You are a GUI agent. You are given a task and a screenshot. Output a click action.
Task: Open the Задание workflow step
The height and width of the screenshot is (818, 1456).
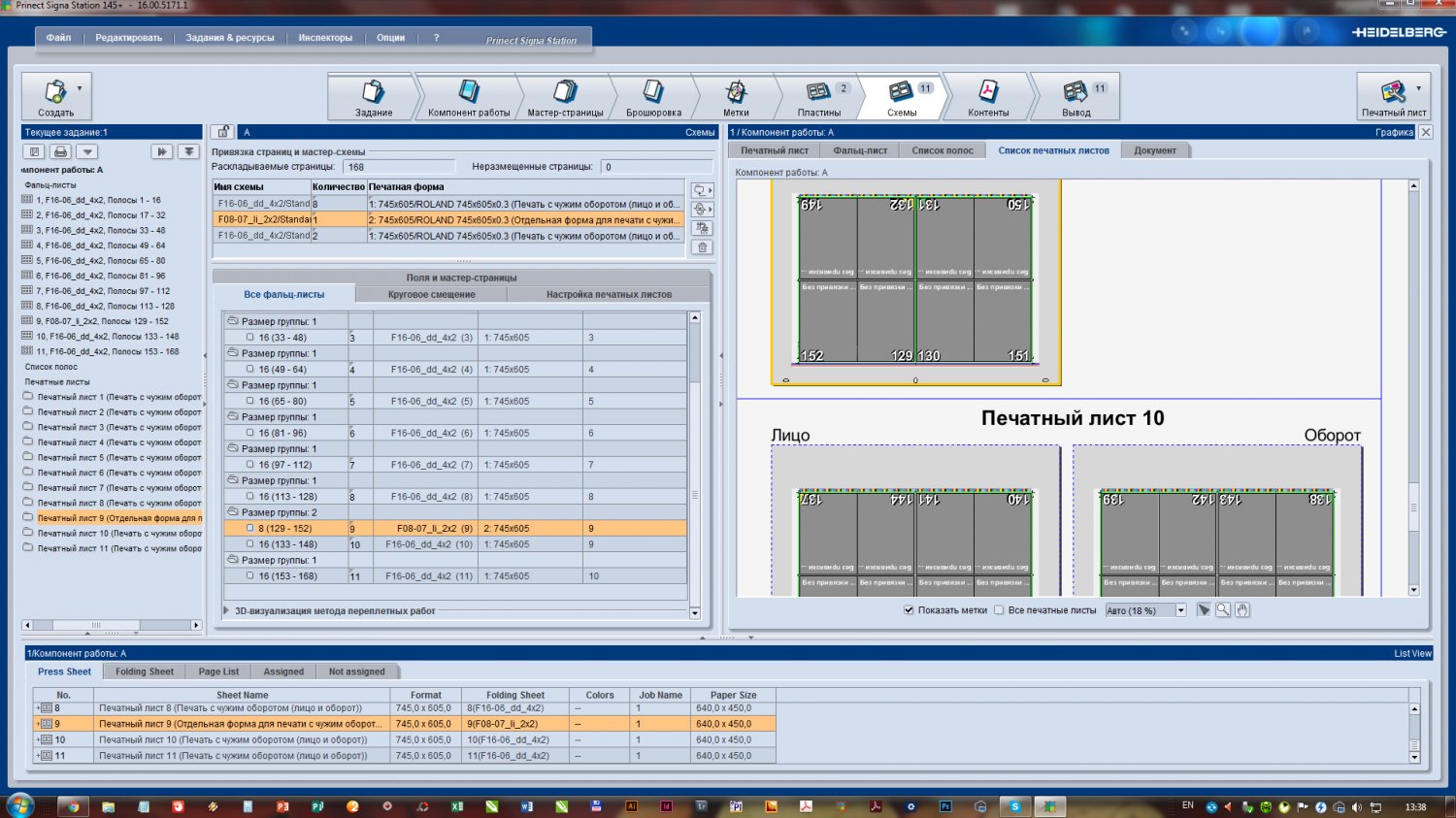[374, 96]
